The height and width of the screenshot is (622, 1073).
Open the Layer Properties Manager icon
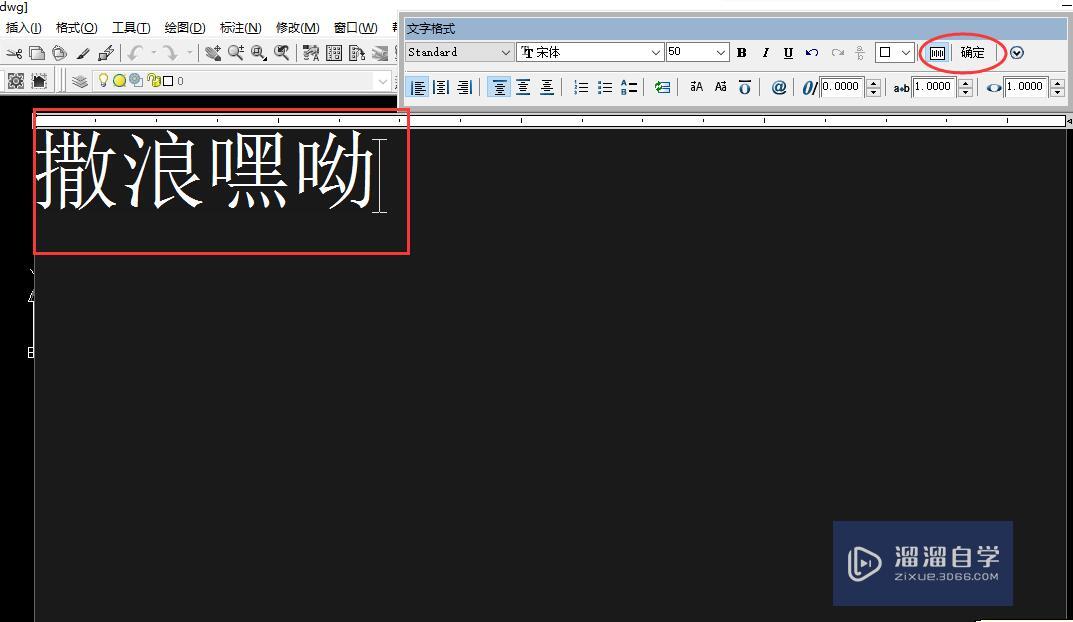click(80, 81)
